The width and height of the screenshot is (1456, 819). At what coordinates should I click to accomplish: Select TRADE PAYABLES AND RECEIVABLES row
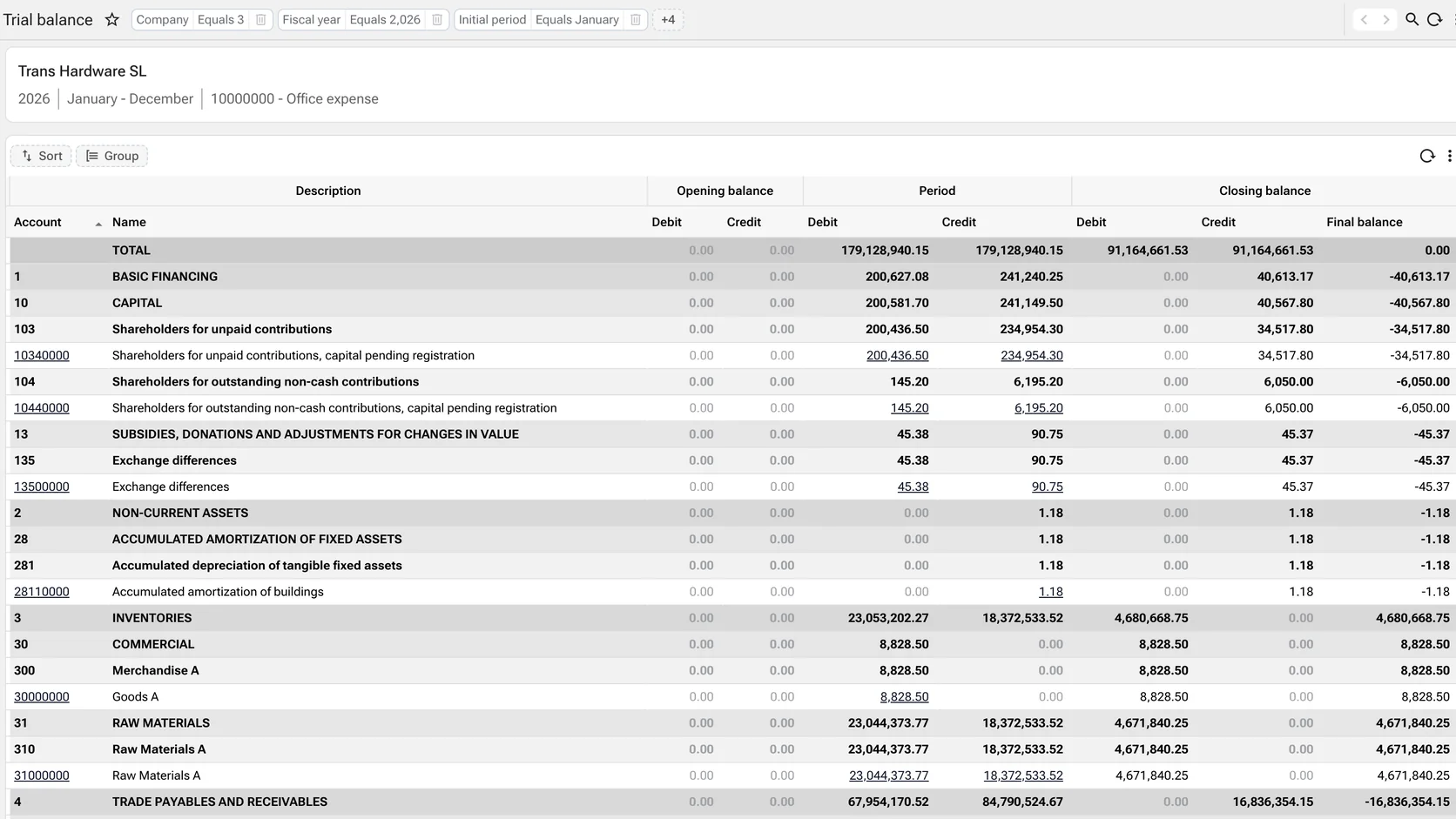(731, 802)
